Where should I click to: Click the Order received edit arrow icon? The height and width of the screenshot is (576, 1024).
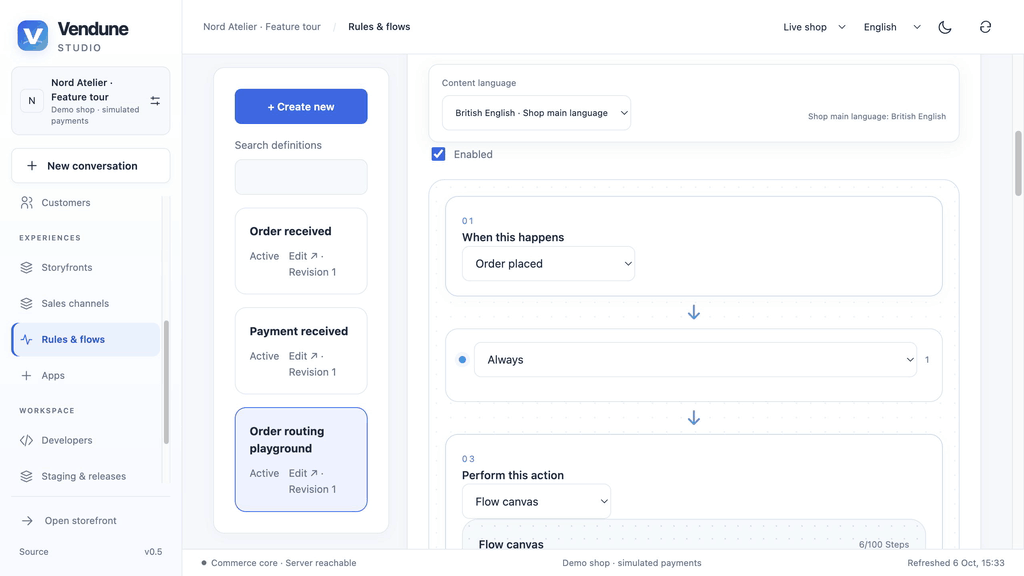[x=314, y=256]
